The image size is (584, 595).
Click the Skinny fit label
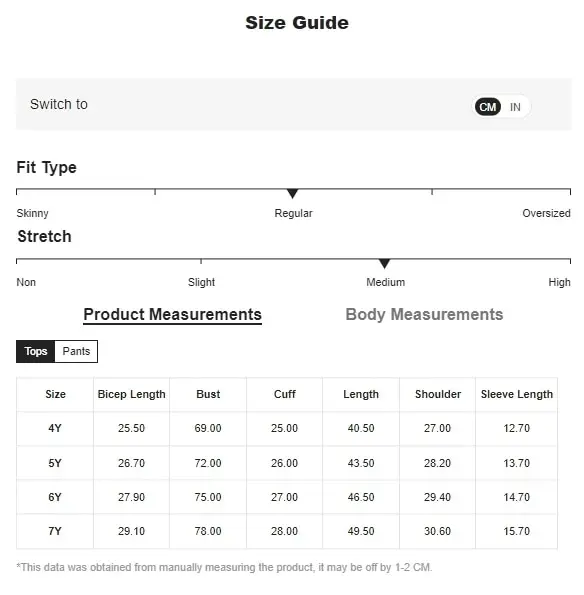pyautogui.click(x=32, y=213)
